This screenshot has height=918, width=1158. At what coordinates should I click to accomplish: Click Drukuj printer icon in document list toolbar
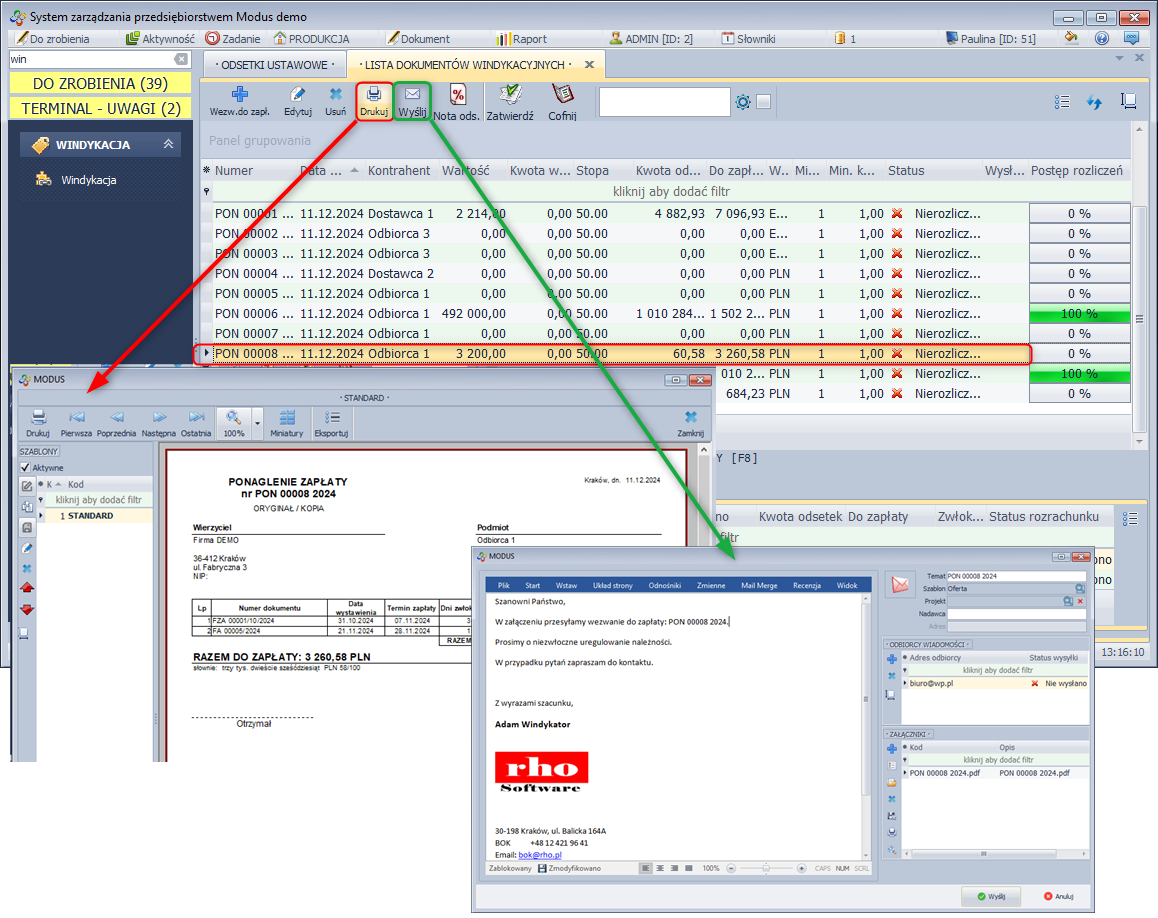coord(374,96)
